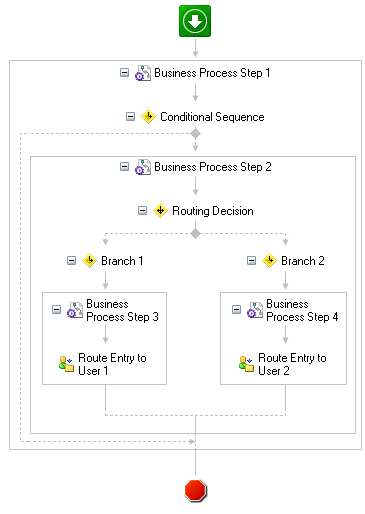The image size is (365, 514).
Task: Select the Business Process Step 1 gear icon
Action: pyautogui.click(x=143, y=73)
